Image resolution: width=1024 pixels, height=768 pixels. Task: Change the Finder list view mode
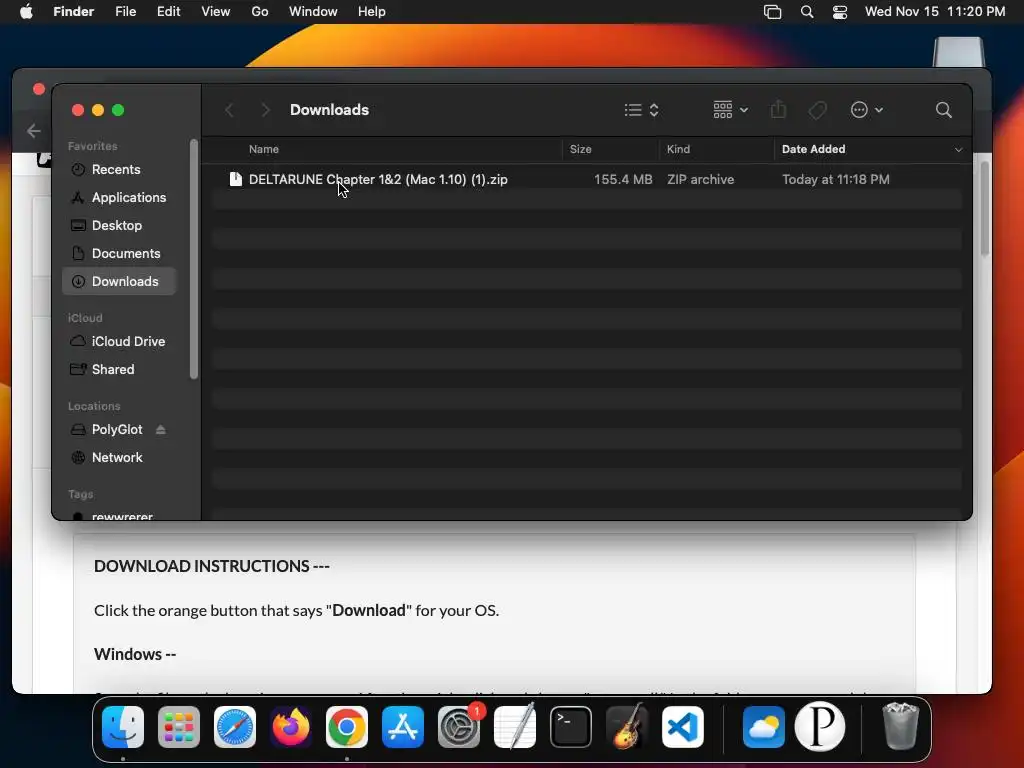pos(641,110)
